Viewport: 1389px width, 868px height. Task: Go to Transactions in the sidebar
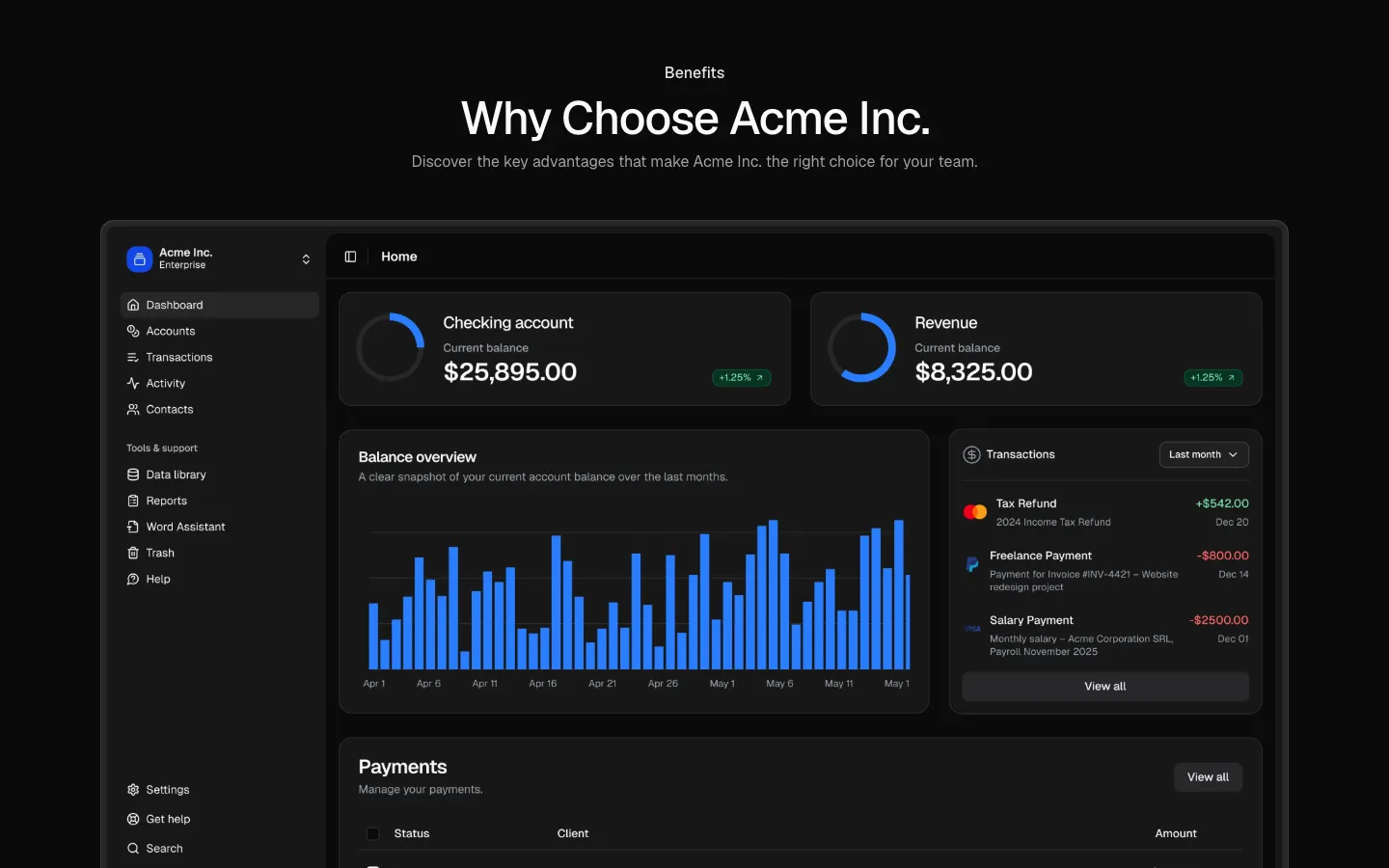[220, 357]
